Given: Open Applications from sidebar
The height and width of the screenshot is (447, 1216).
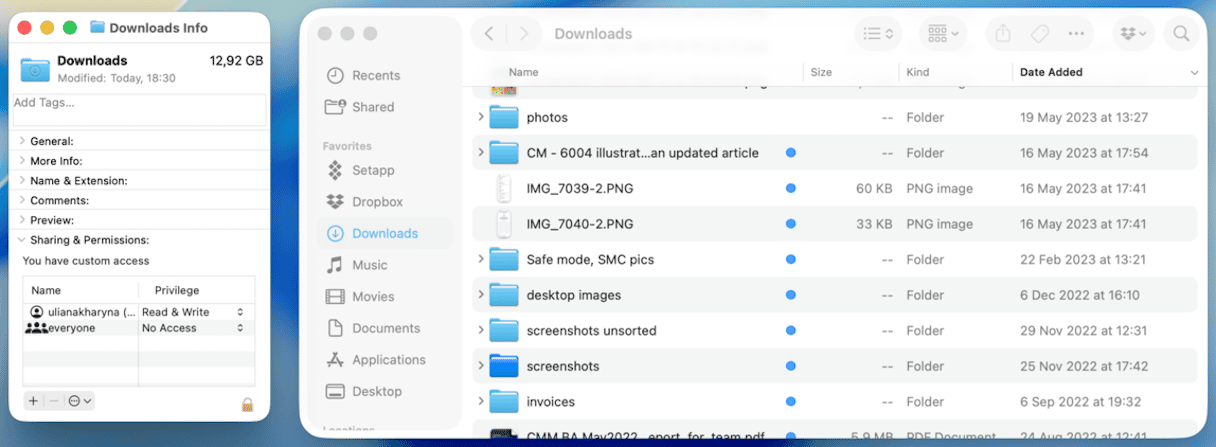Looking at the screenshot, I should (388, 360).
